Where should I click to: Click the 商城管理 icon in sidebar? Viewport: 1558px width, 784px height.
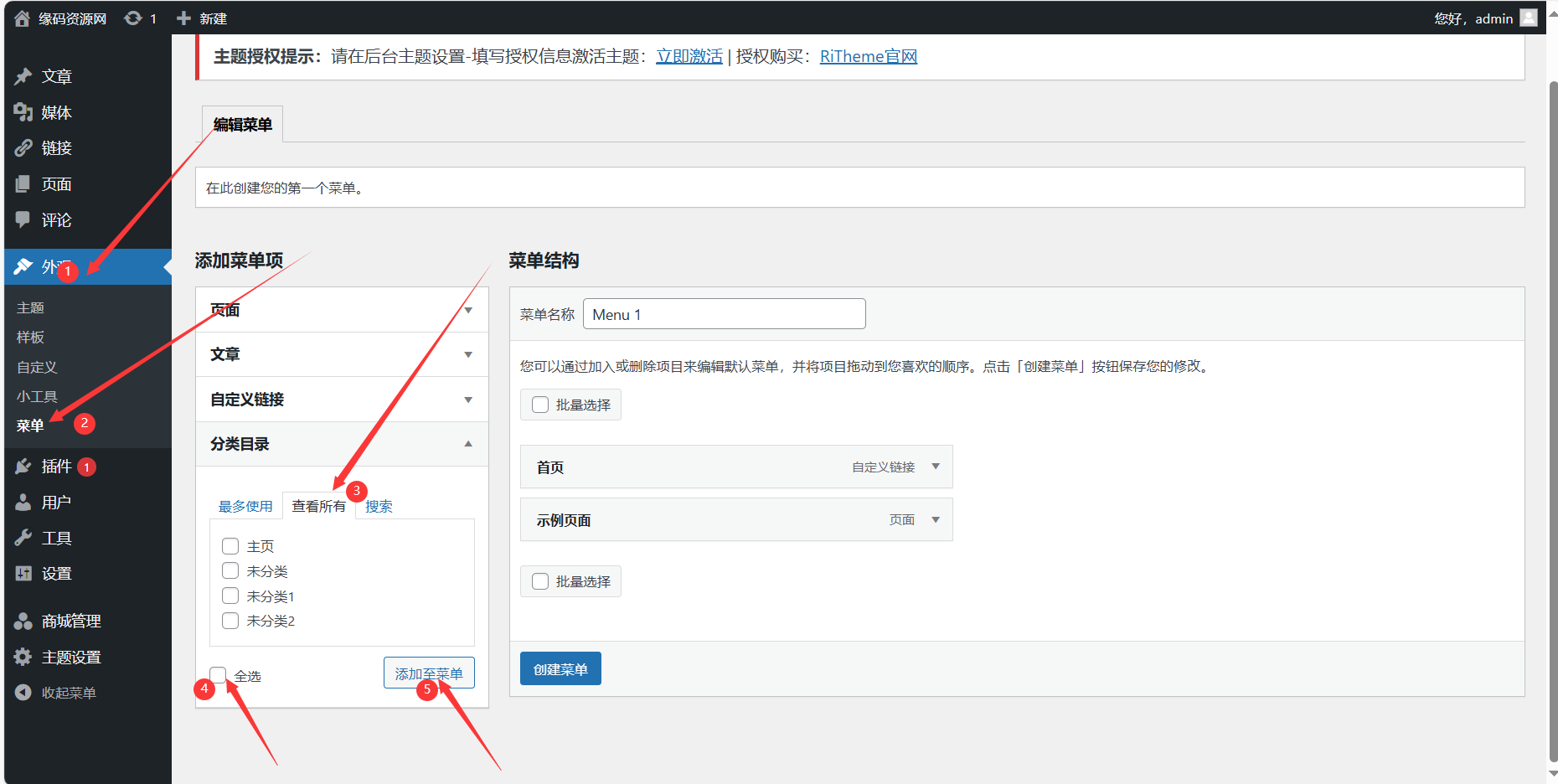pyautogui.click(x=23, y=621)
